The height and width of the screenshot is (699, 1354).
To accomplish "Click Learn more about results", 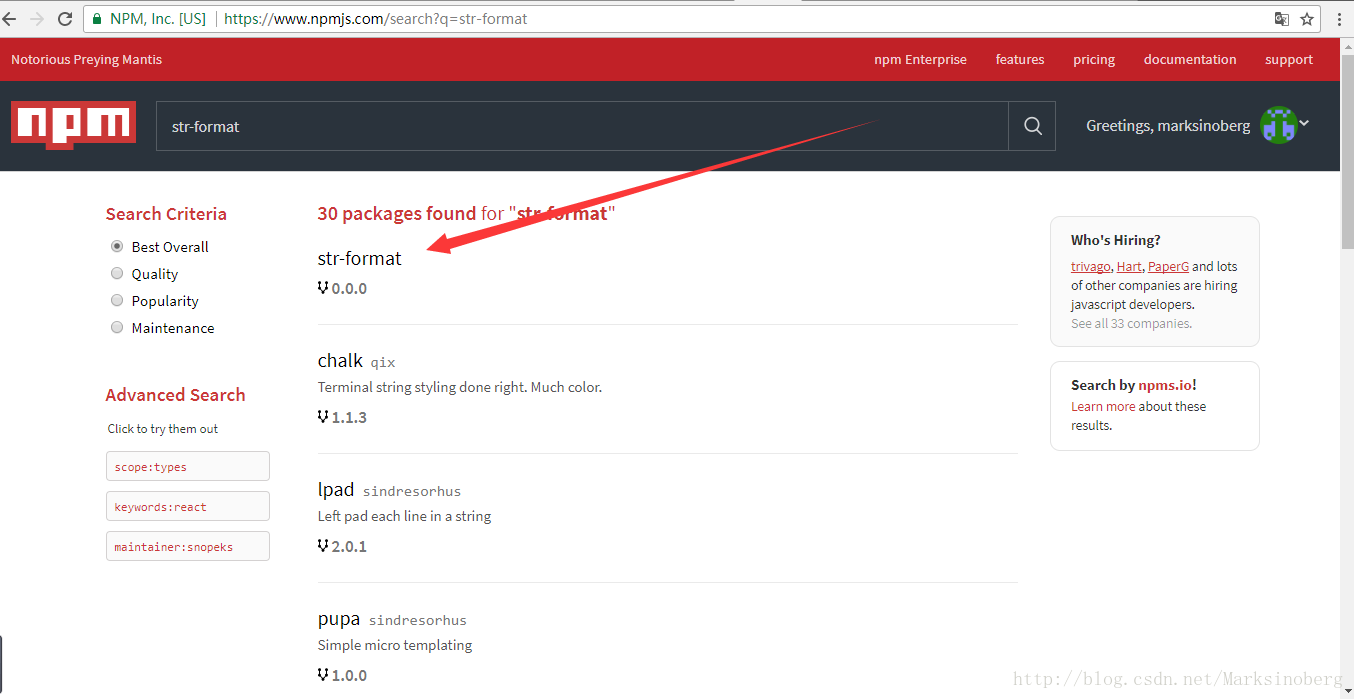I will pos(1103,407).
